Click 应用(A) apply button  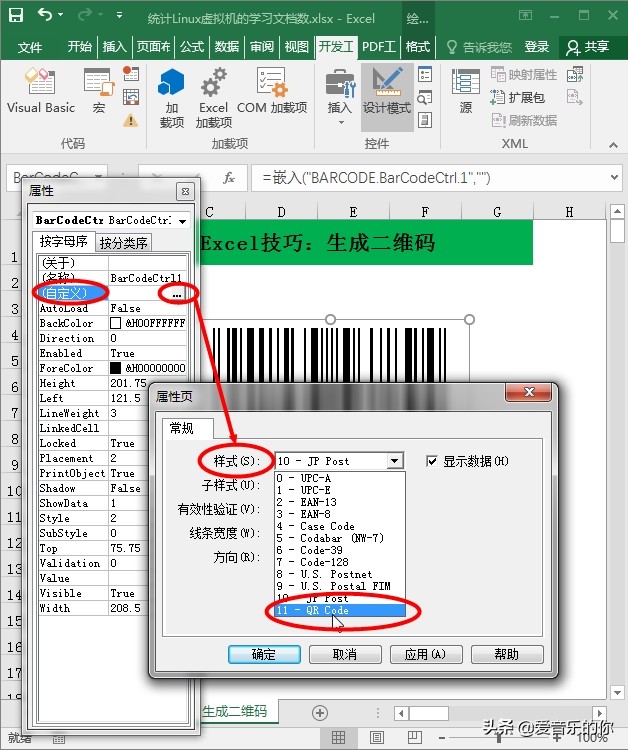426,654
